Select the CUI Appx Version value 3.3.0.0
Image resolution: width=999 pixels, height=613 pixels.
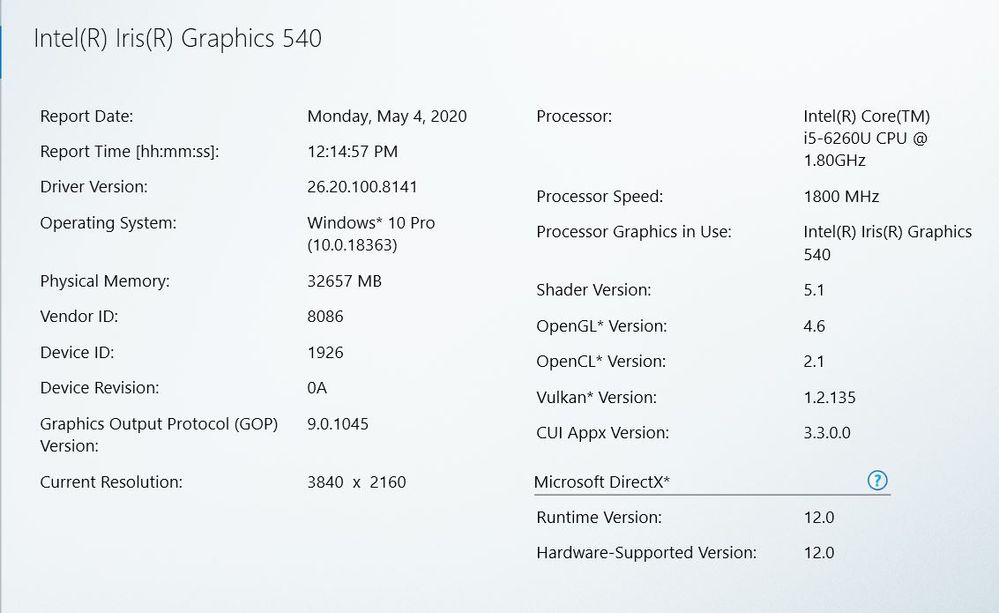point(827,433)
